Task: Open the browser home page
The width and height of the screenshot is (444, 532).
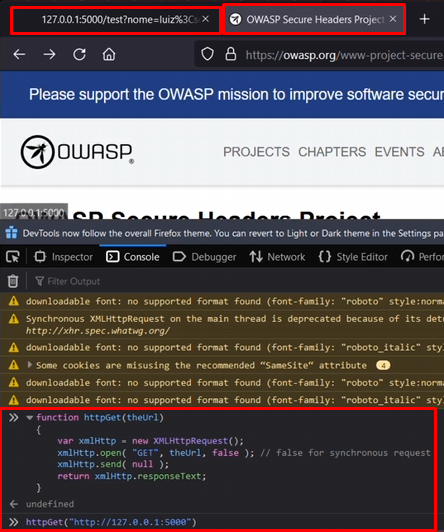Action: click(109, 54)
